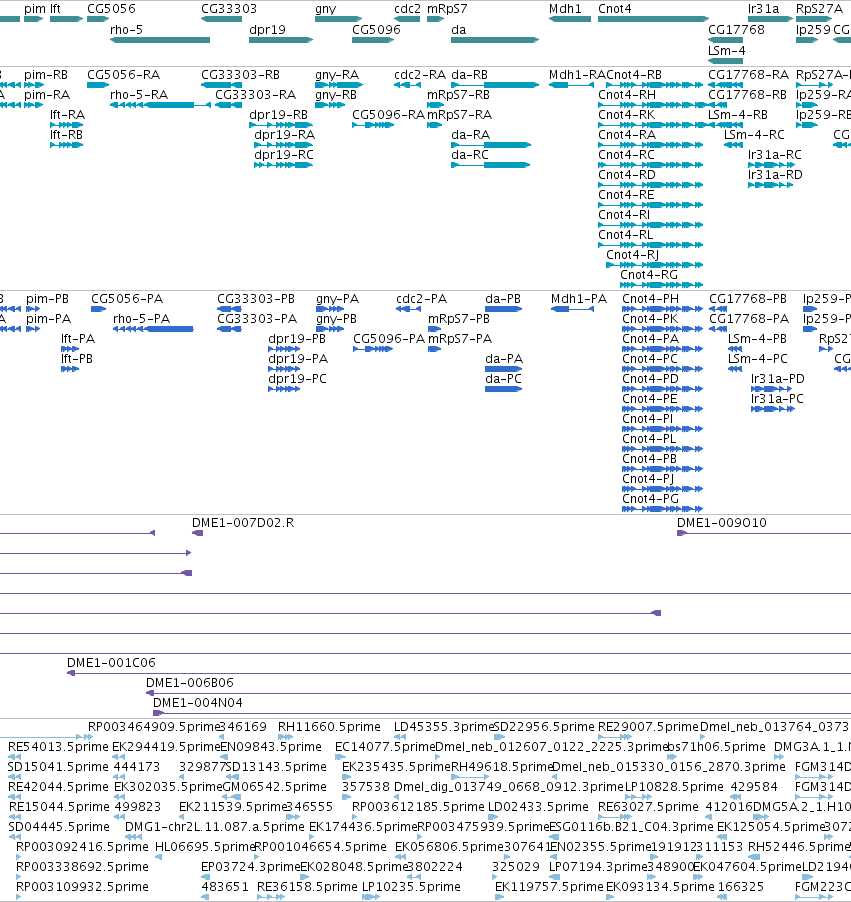Open the Cnot4-PK protein label
This screenshot has width=851, height=902.
click(x=650, y=318)
